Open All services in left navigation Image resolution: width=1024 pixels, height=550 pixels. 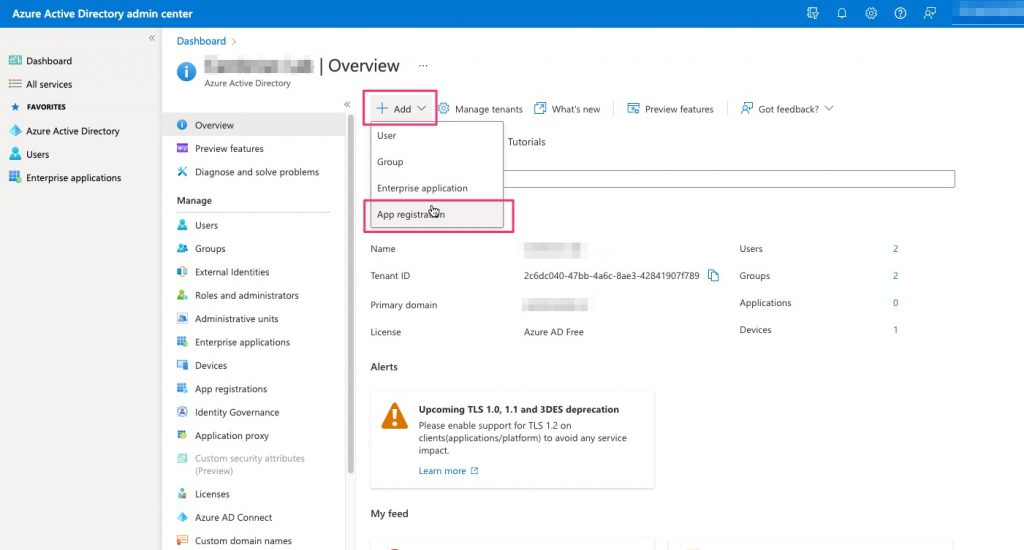pyautogui.click(x=49, y=84)
